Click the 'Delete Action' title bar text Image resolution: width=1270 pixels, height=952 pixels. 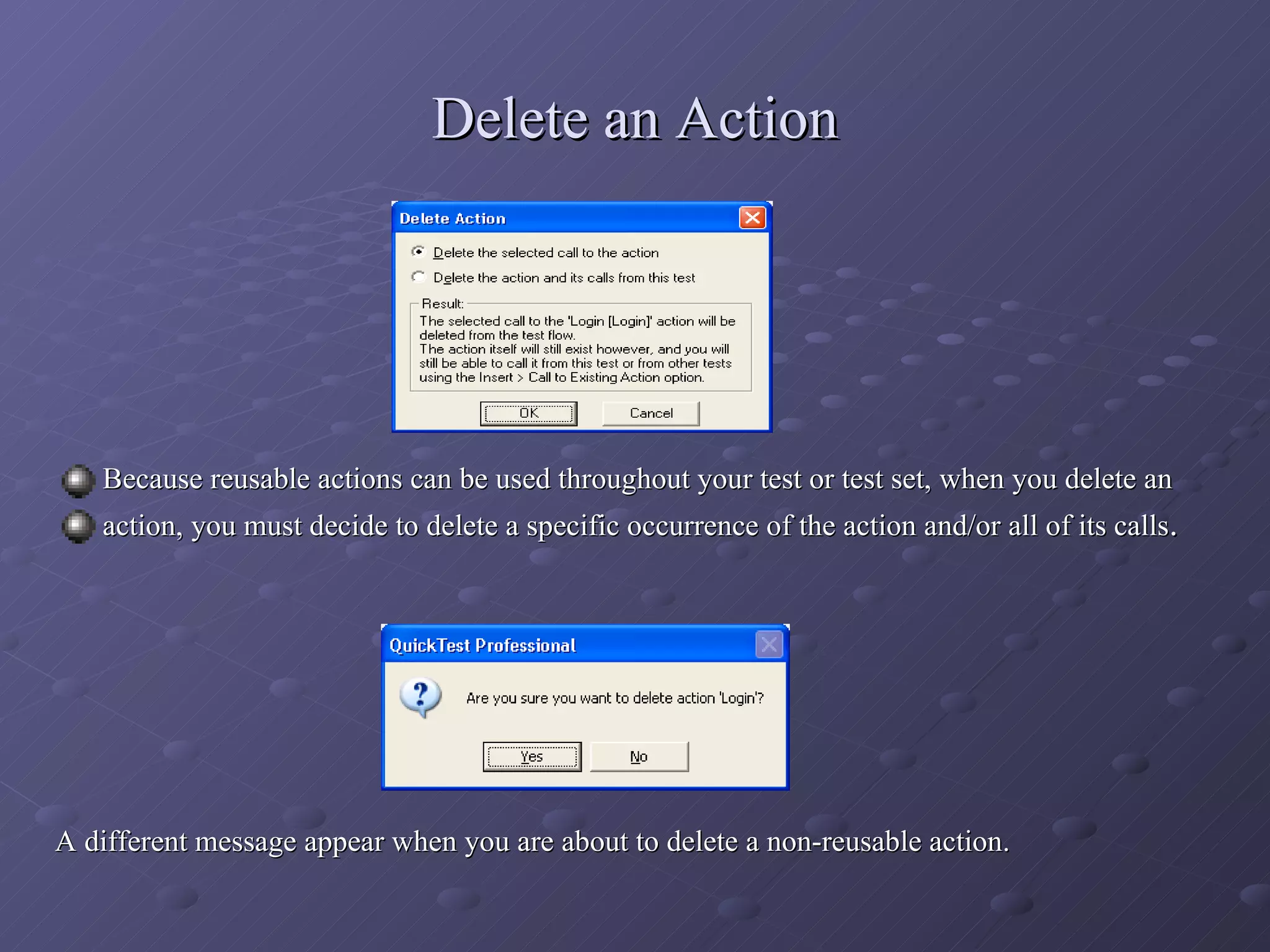(x=453, y=219)
